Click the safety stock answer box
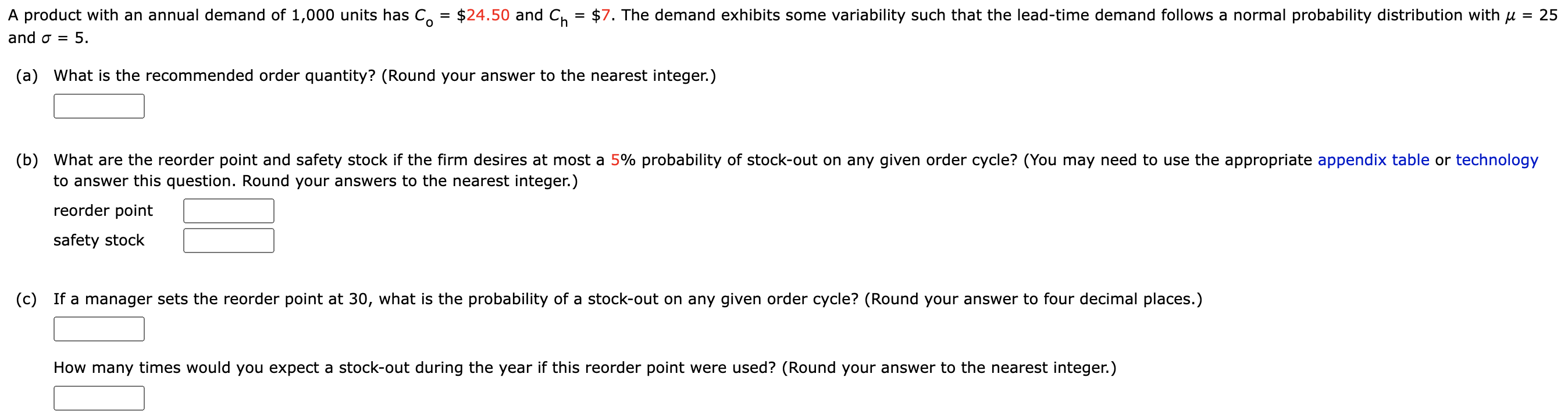Screen dimensions: 1568x420 [228, 240]
